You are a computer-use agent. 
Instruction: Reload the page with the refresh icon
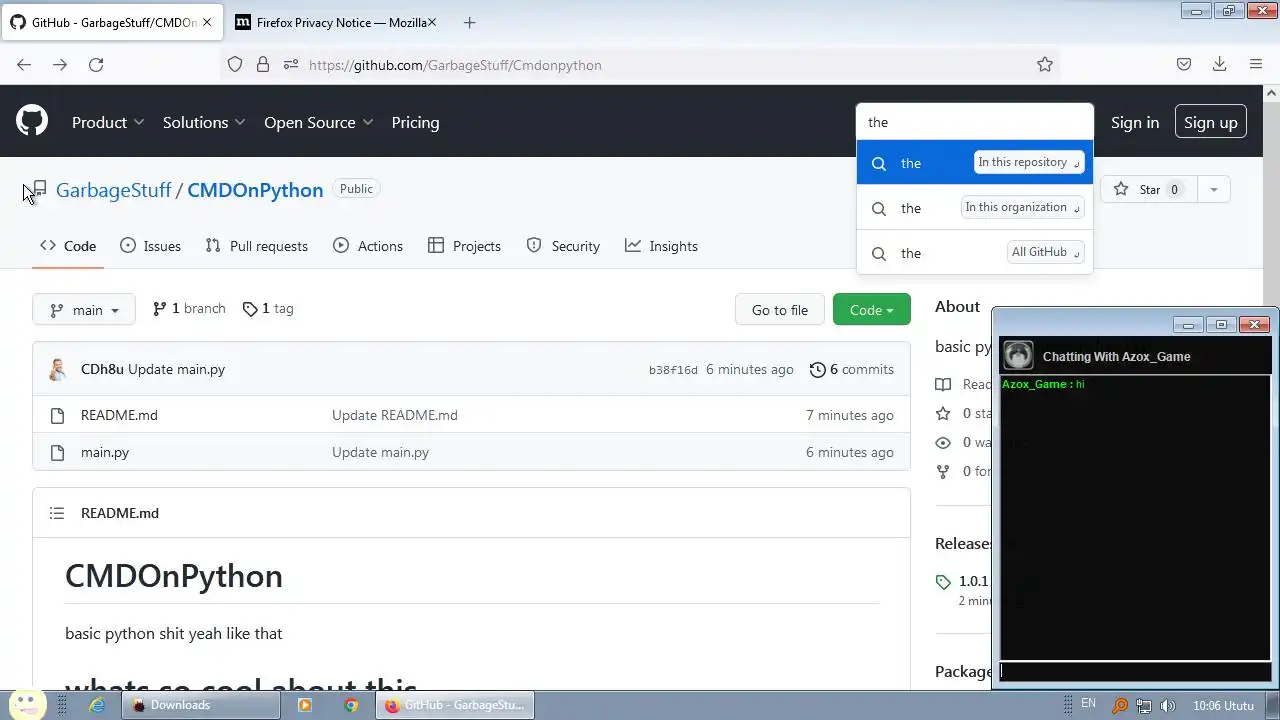click(x=96, y=65)
